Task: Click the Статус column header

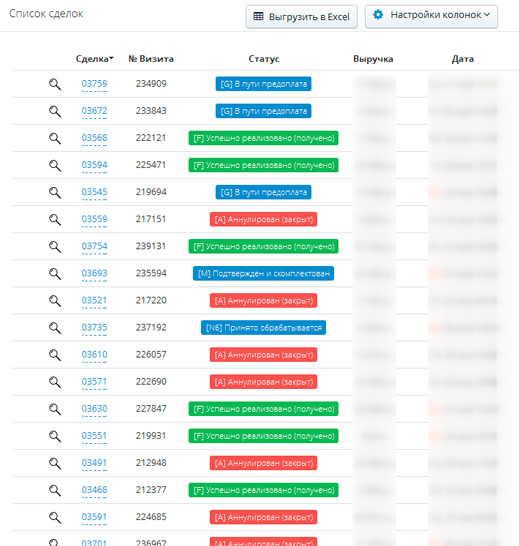Action: click(x=264, y=59)
